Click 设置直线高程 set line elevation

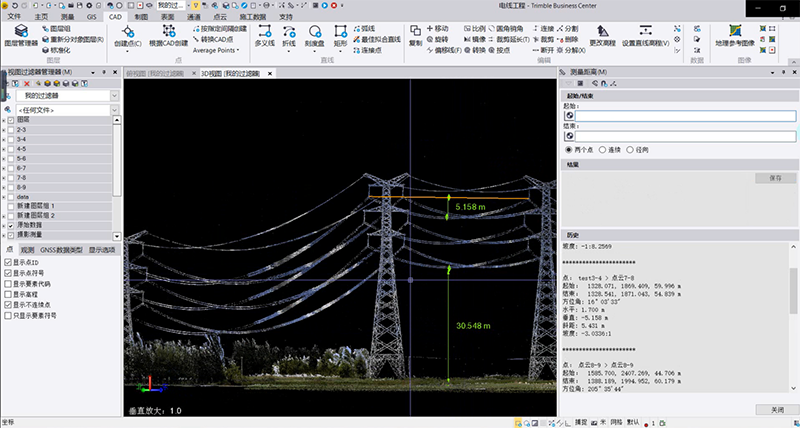[645, 35]
